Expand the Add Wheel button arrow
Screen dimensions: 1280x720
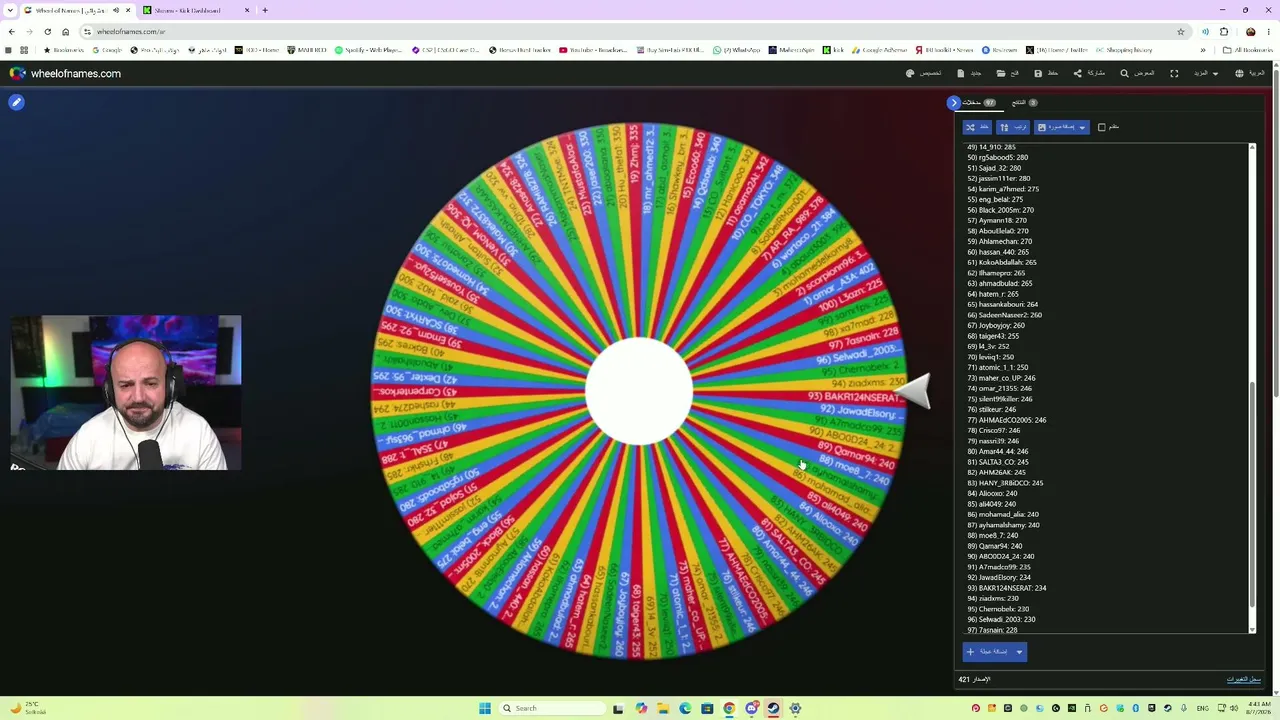click(x=1019, y=652)
